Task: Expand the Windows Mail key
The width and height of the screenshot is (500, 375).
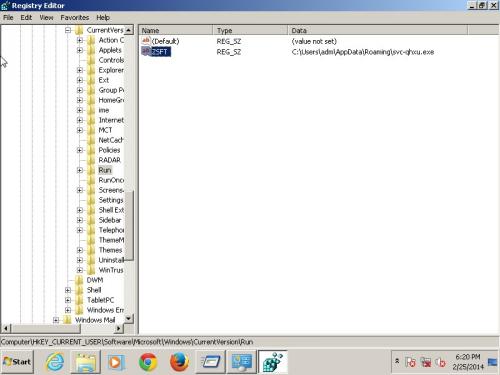Action: coord(56,320)
